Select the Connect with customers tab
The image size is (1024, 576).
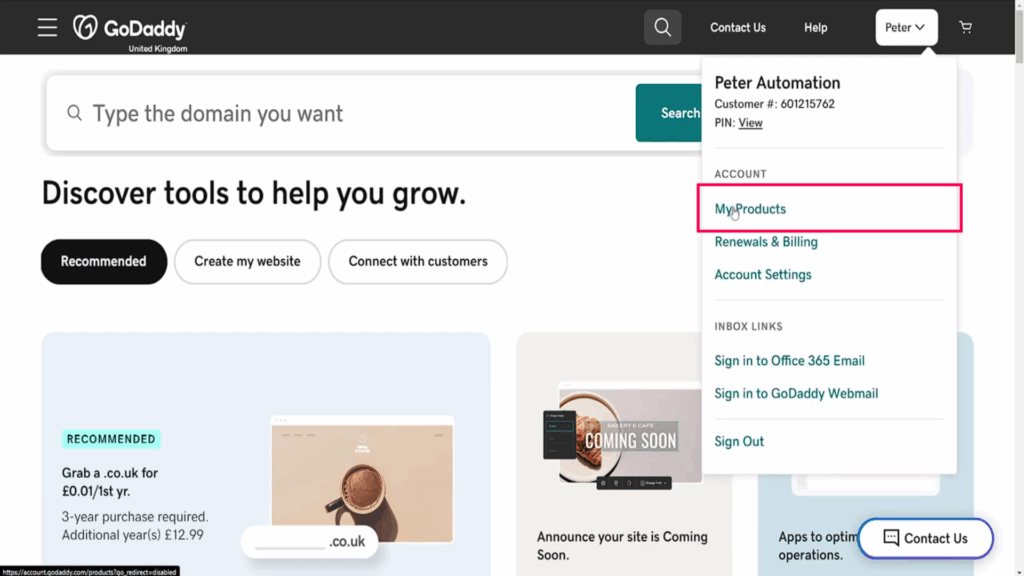(418, 261)
